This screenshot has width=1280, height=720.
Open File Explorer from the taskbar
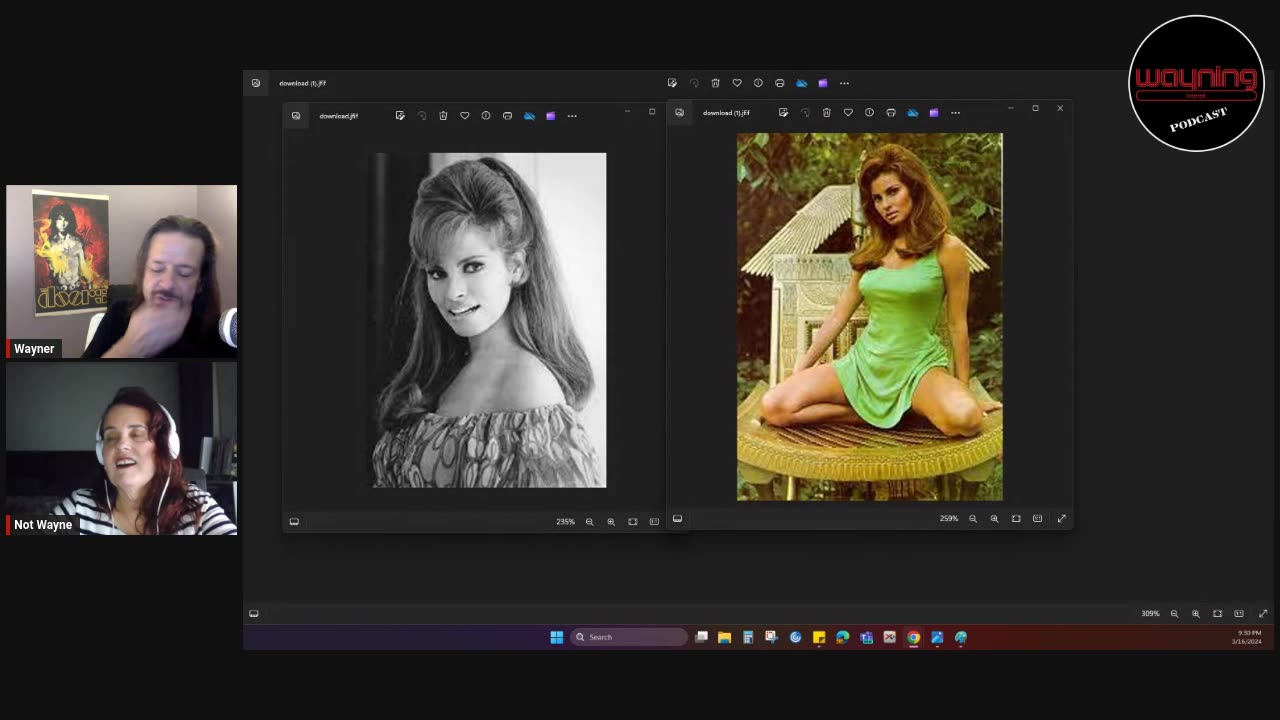coord(724,637)
